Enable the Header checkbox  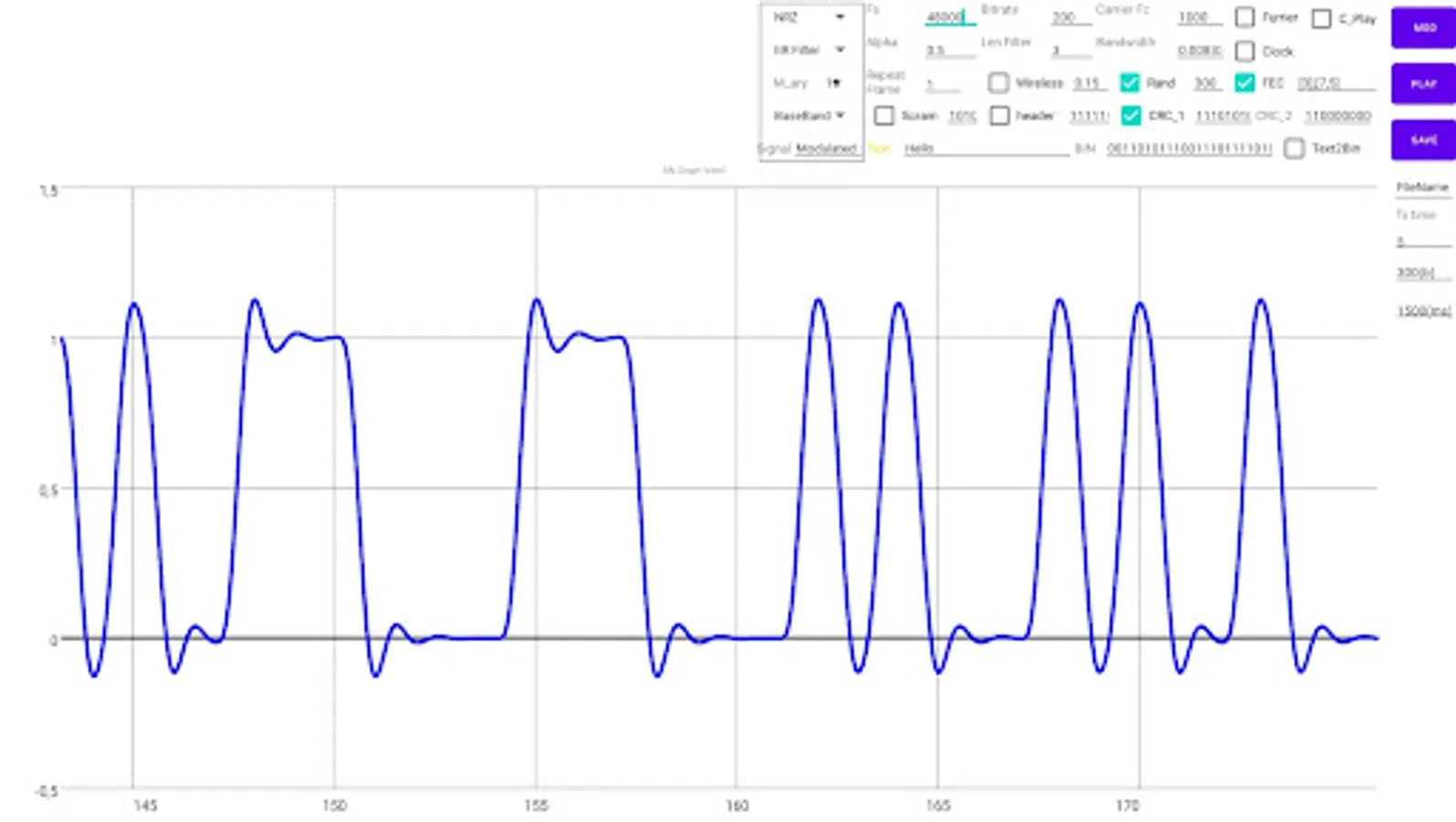[x=999, y=116]
